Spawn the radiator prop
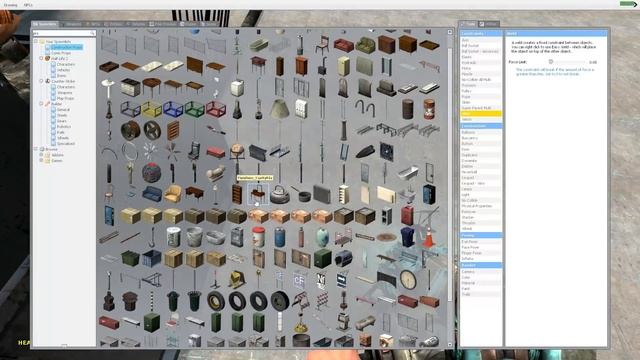 point(322,194)
